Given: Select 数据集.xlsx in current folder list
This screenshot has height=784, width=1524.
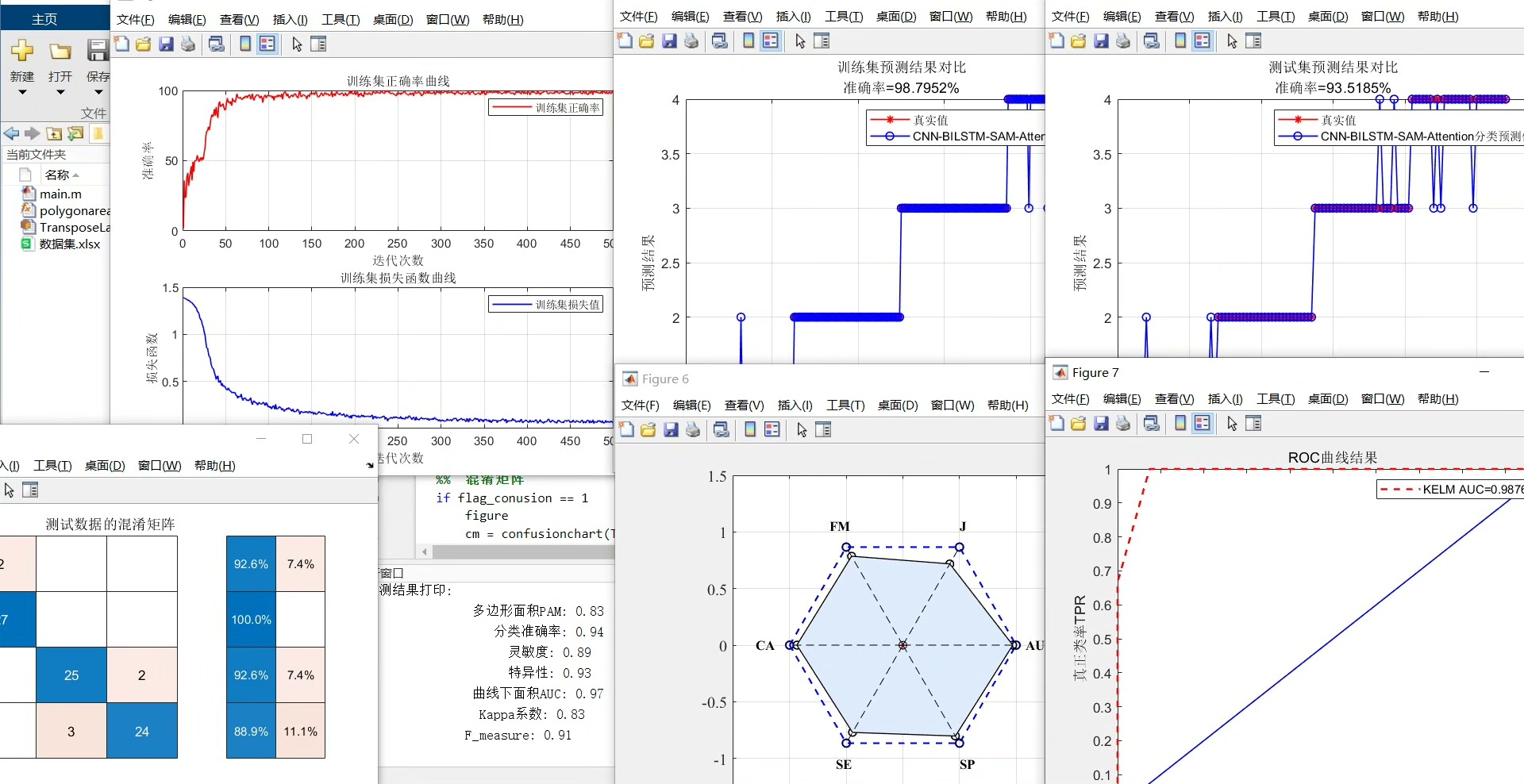Looking at the screenshot, I should click(69, 244).
